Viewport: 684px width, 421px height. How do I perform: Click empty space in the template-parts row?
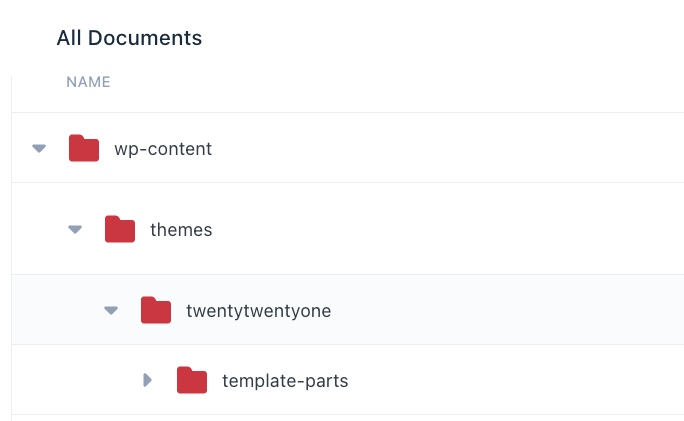tap(515, 380)
